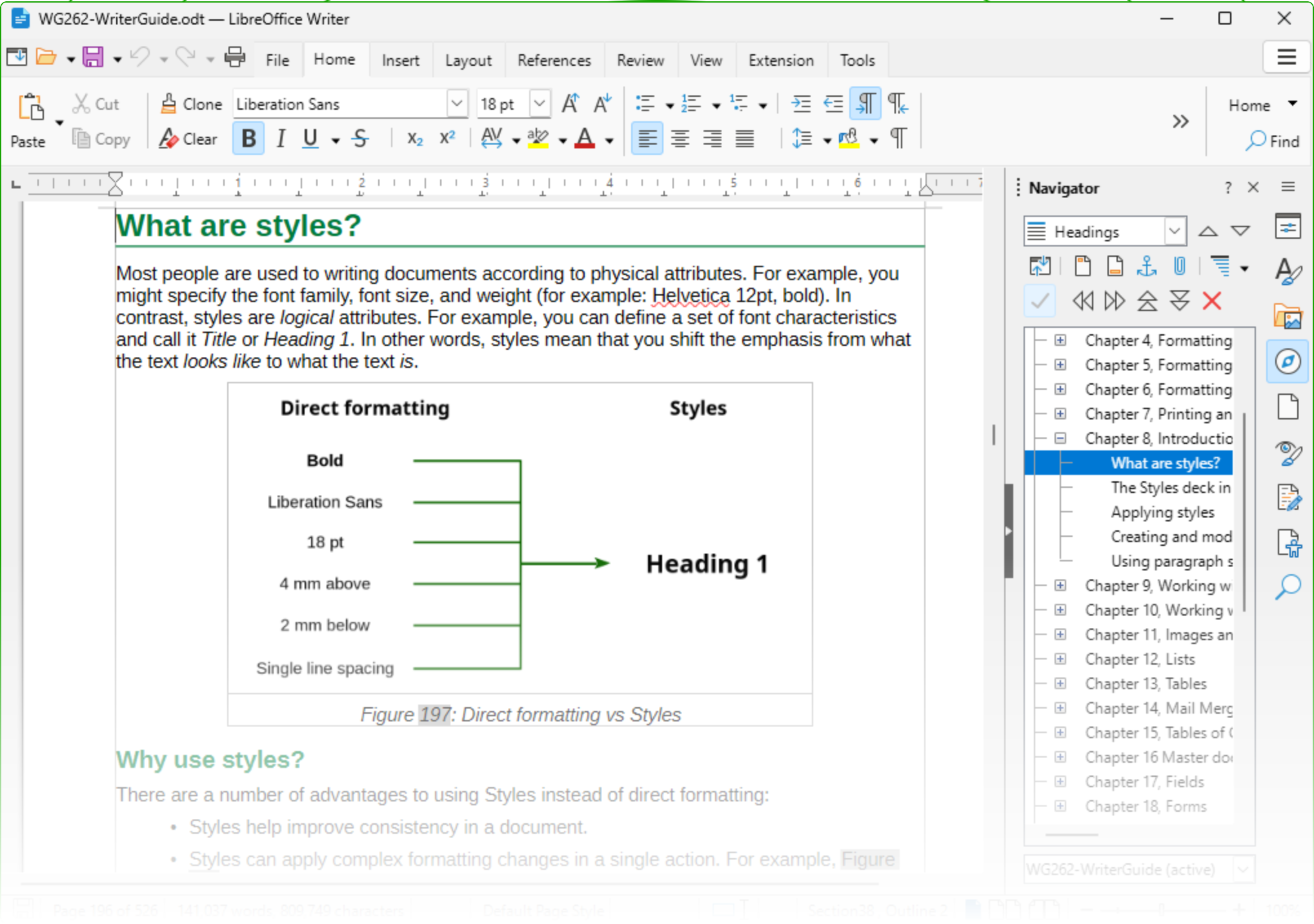Open the Insert tab
The height and width of the screenshot is (924, 1314).
click(x=400, y=60)
